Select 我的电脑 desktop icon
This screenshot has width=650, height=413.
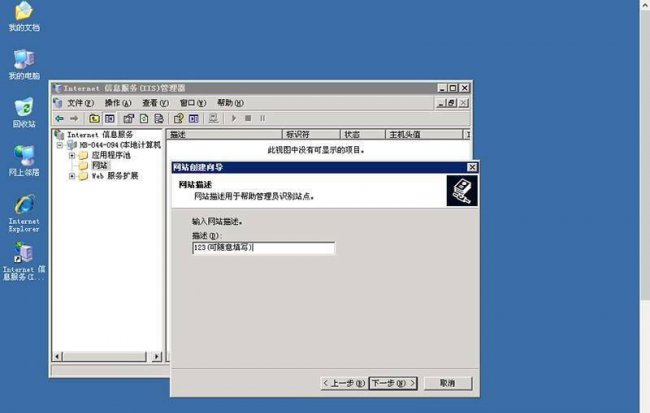[x=24, y=64]
